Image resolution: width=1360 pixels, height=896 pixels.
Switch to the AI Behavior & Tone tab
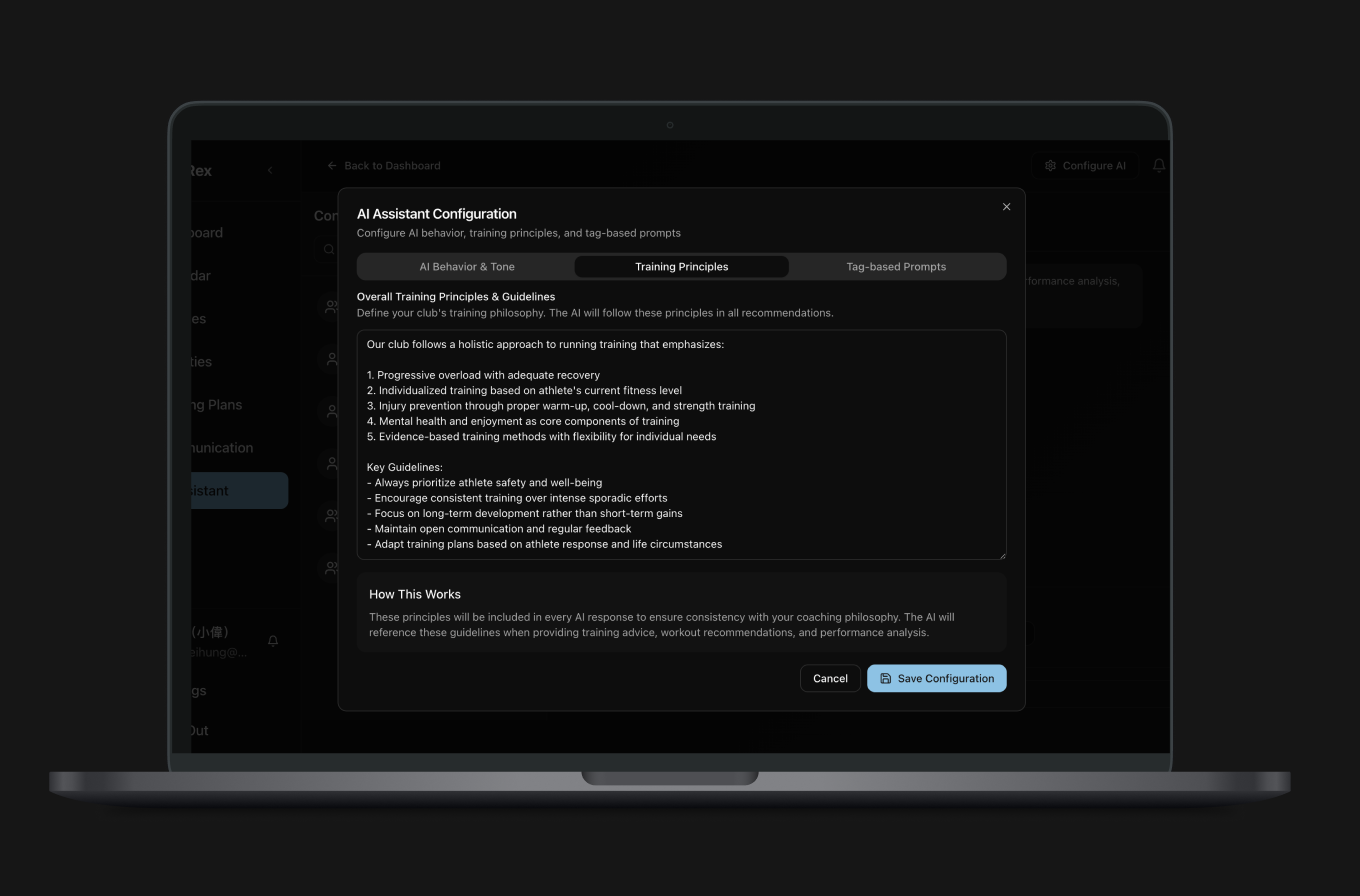[467, 266]
